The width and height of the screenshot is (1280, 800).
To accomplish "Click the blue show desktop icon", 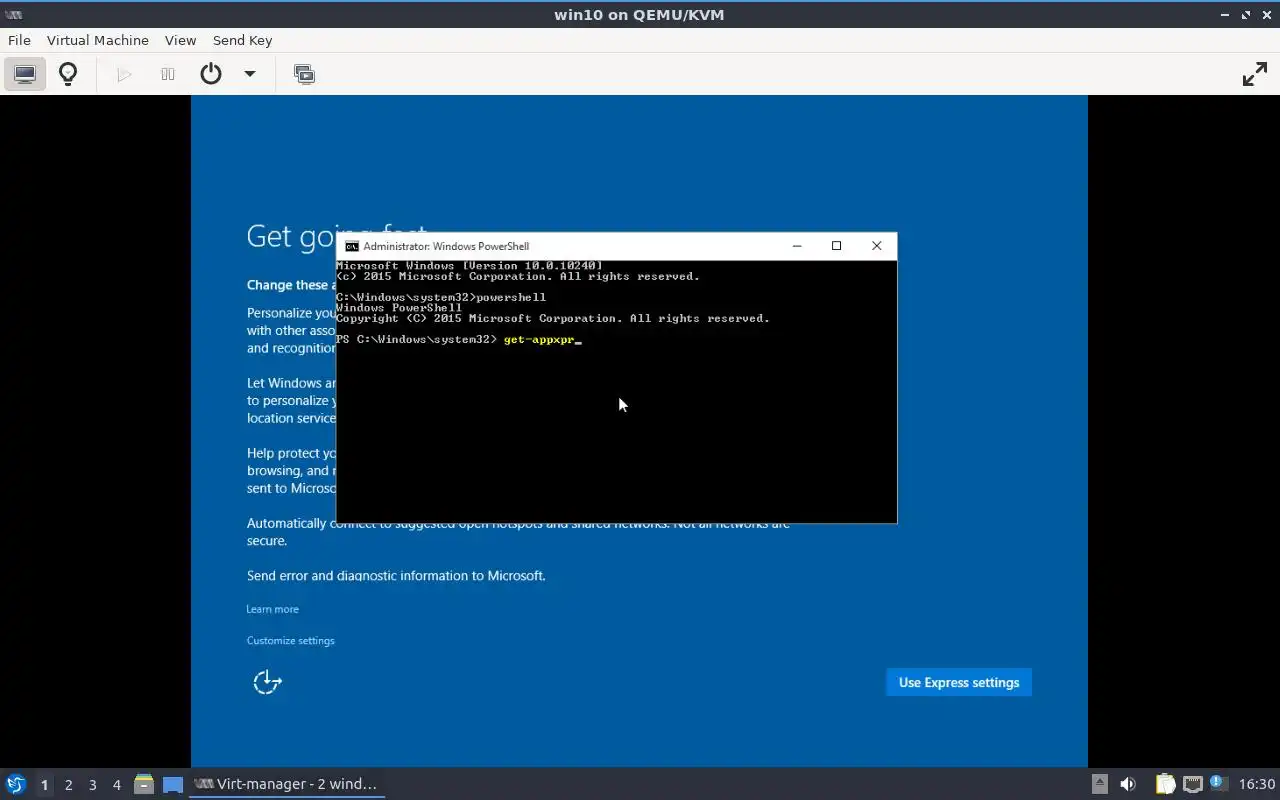I will [173, 785].
